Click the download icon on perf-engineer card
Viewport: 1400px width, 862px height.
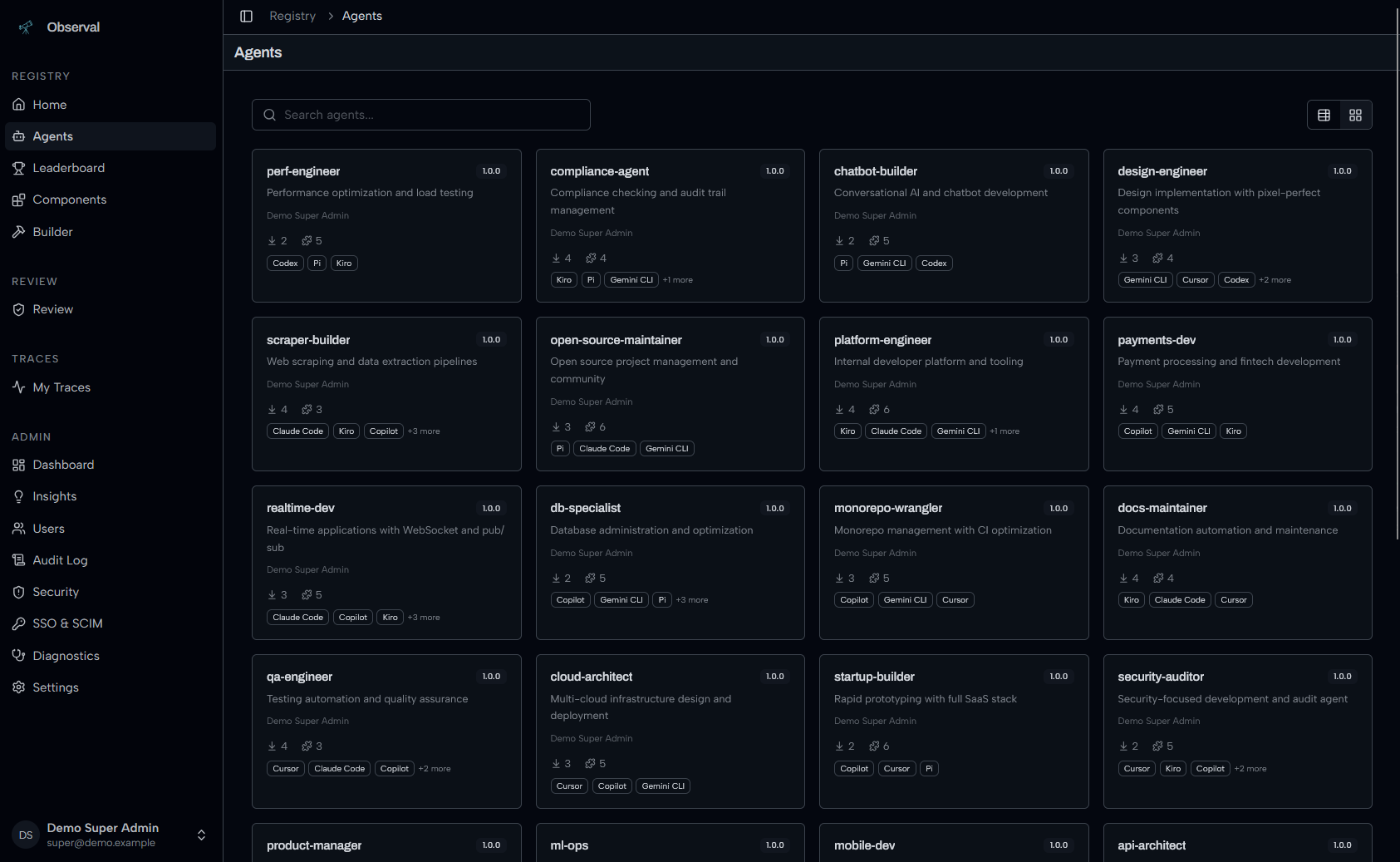272,241
